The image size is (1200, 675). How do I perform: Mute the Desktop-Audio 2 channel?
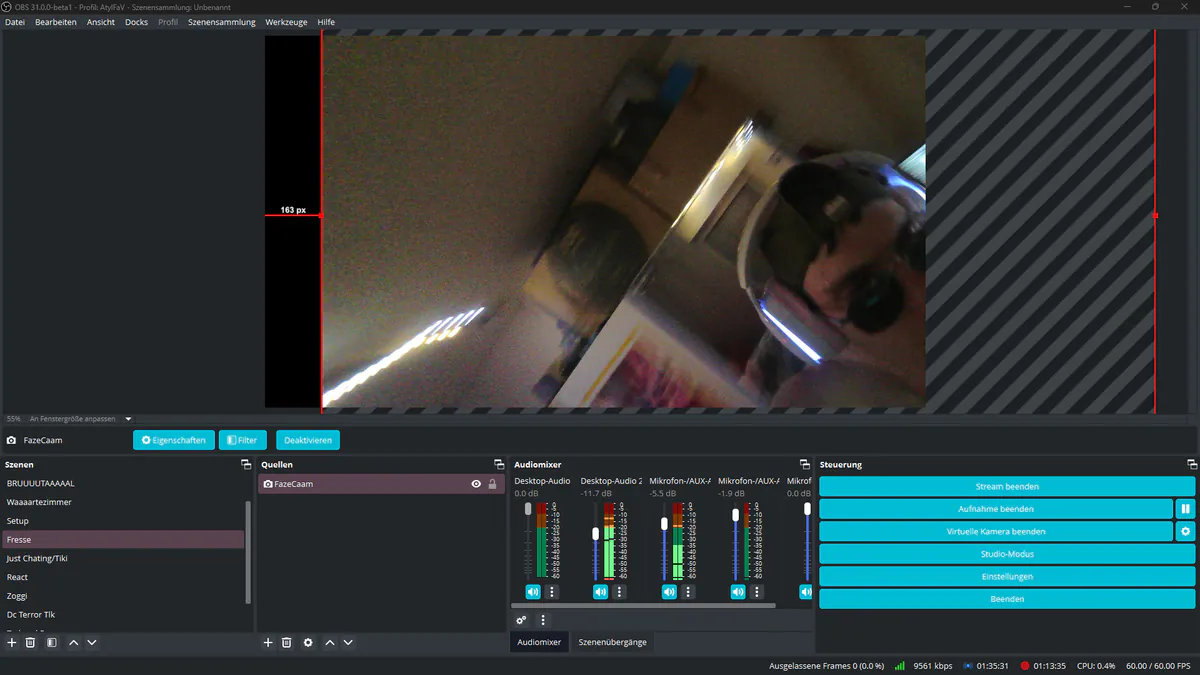point(600,592)
